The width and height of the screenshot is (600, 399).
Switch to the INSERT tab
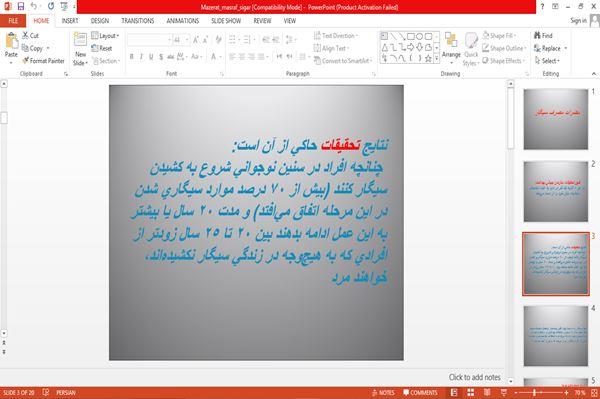[70, 21]
